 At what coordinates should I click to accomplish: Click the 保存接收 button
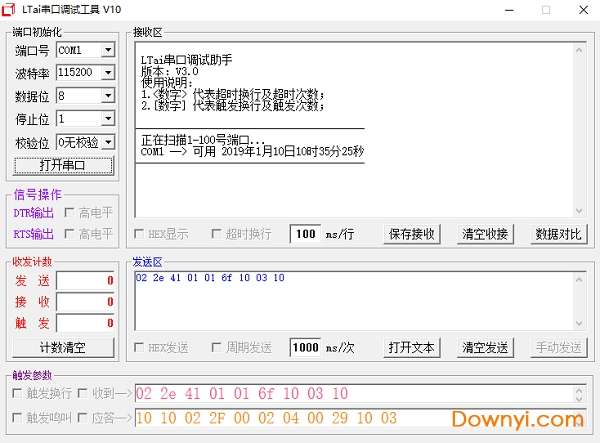tap(412, 234)
